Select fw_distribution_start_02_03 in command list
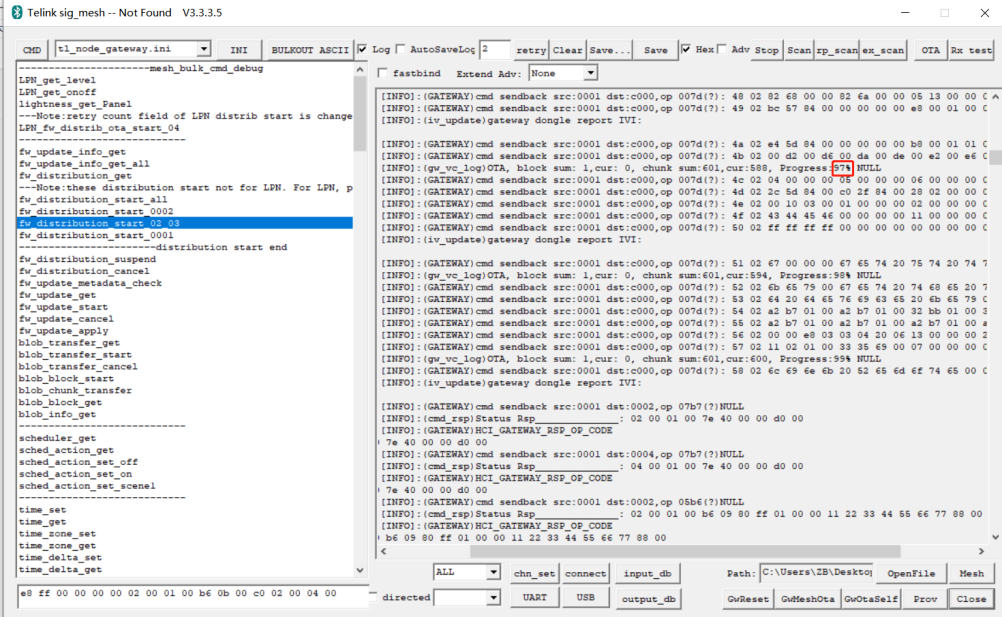The height and width of the screenshot is (617, 1002). (185, 223)
